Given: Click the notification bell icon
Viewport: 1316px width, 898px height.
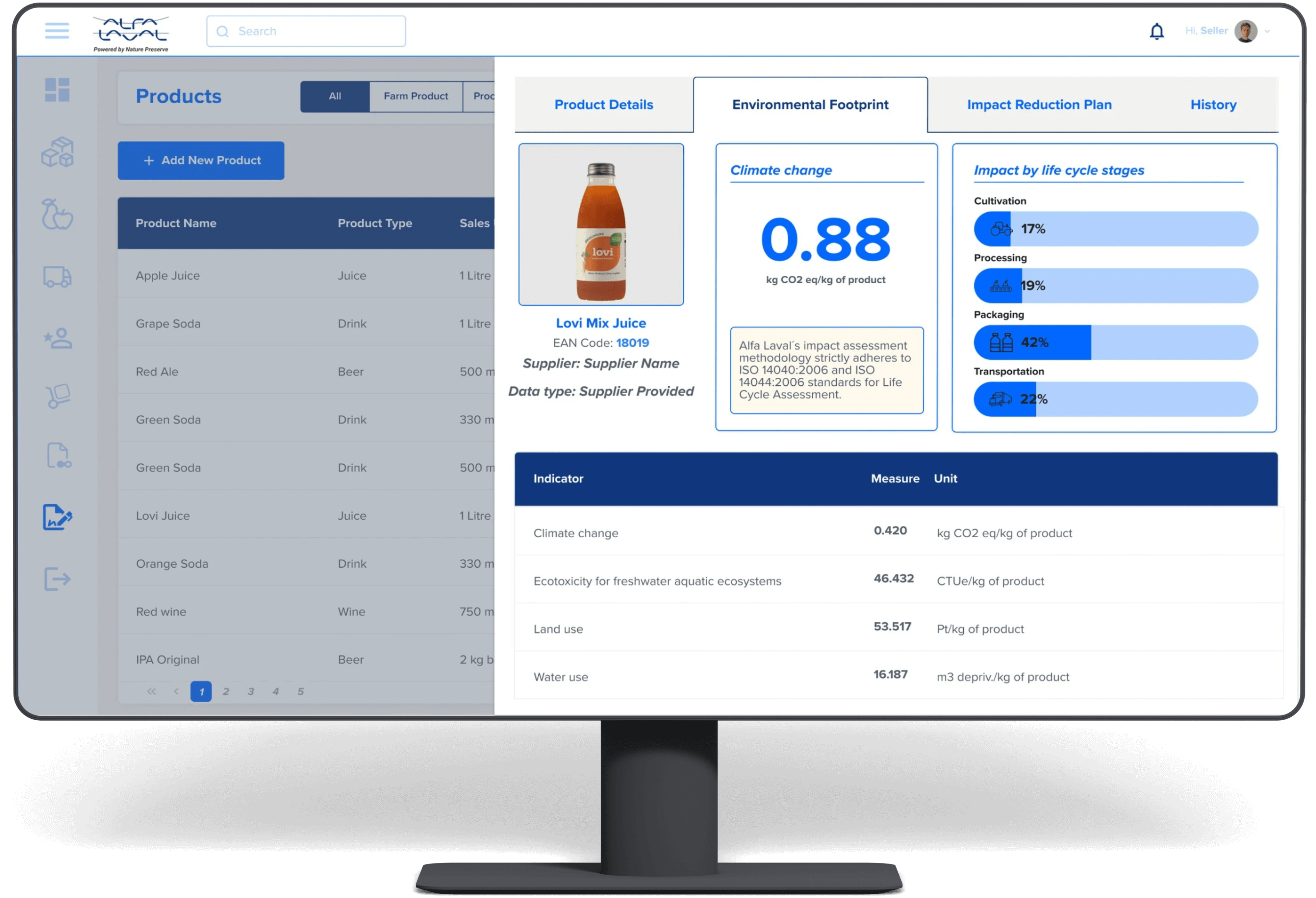Looking at the screenshot, I should coord(1156,31).
